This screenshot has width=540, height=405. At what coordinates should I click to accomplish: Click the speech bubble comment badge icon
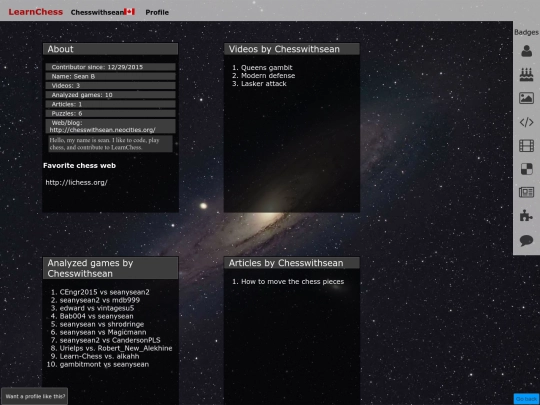click(x=526, y=240)
